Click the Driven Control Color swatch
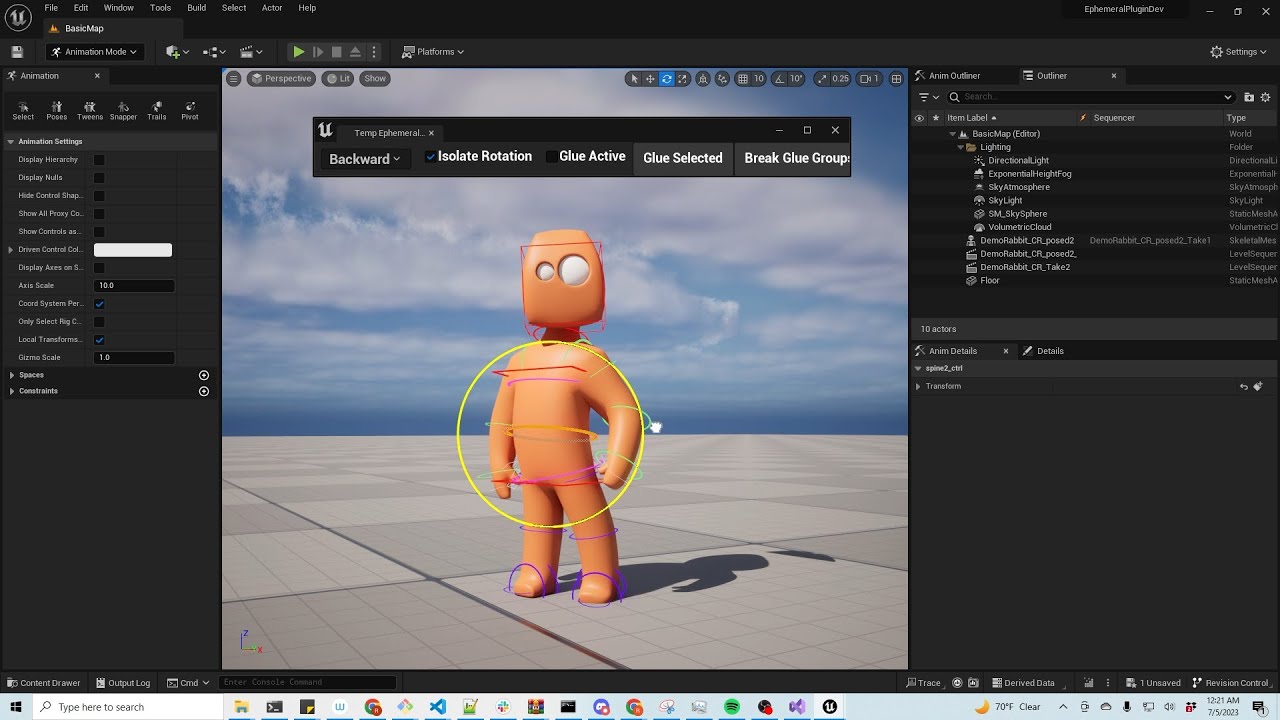The height and width of the screenshot is (720, 1280). tap(133, 250)
